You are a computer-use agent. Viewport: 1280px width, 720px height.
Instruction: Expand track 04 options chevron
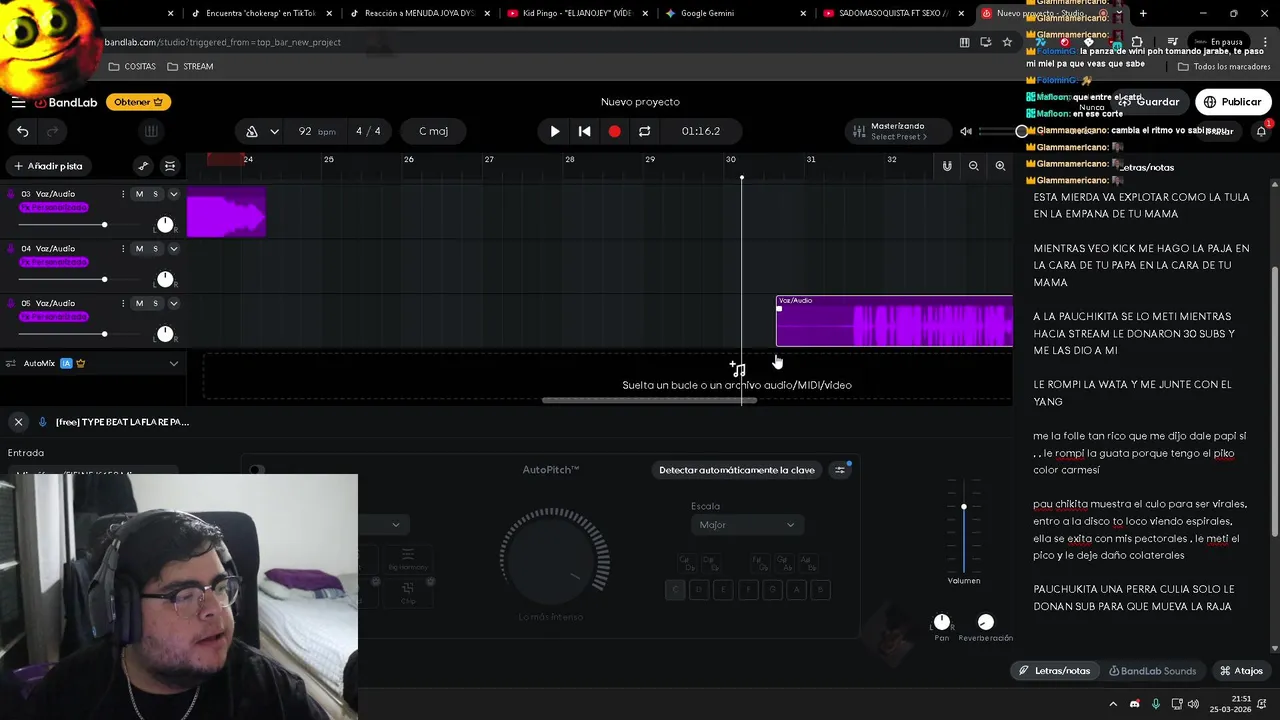pyautogui.click(x=173, y=249)
